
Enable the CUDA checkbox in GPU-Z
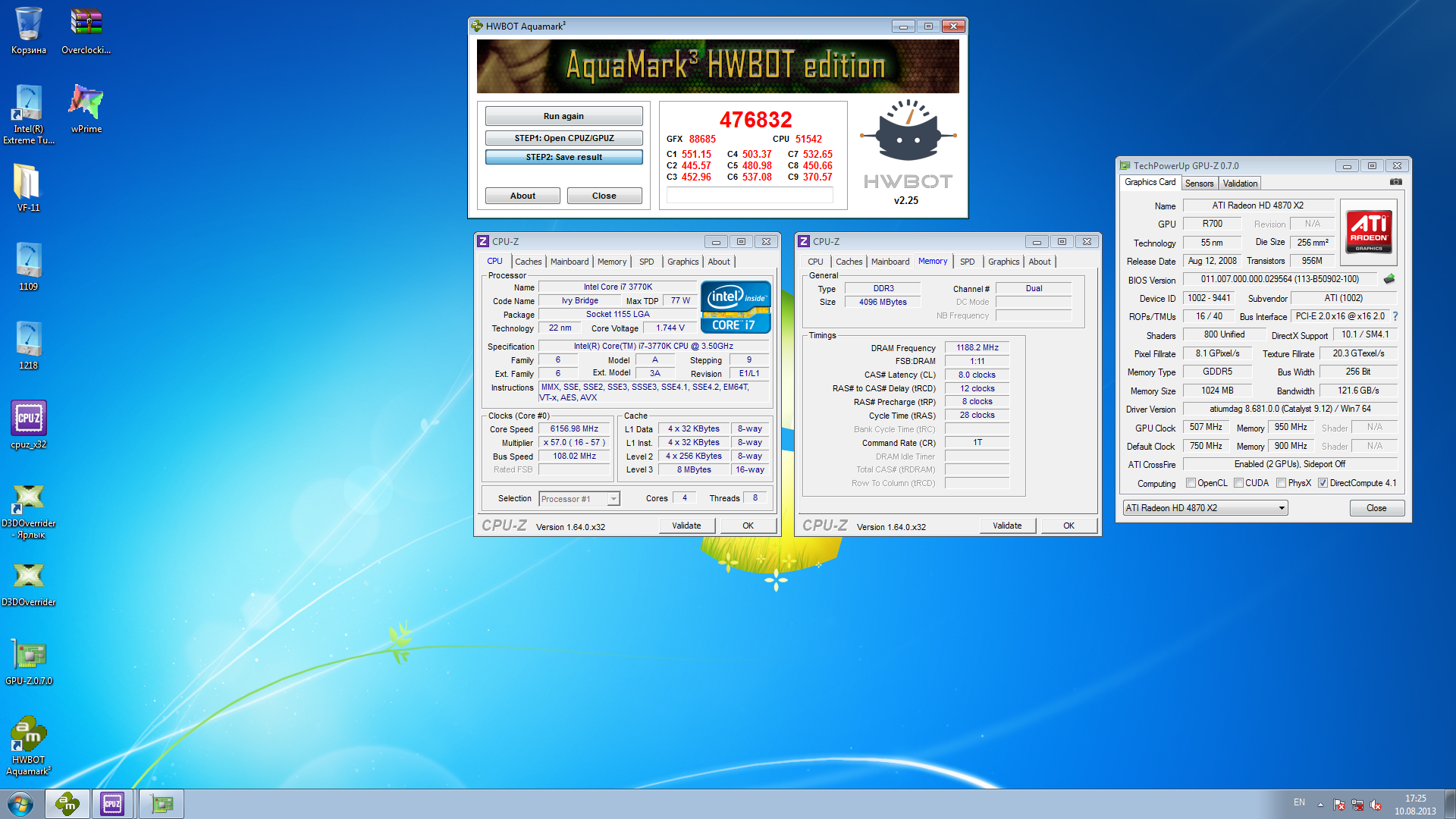(1238, 483)
